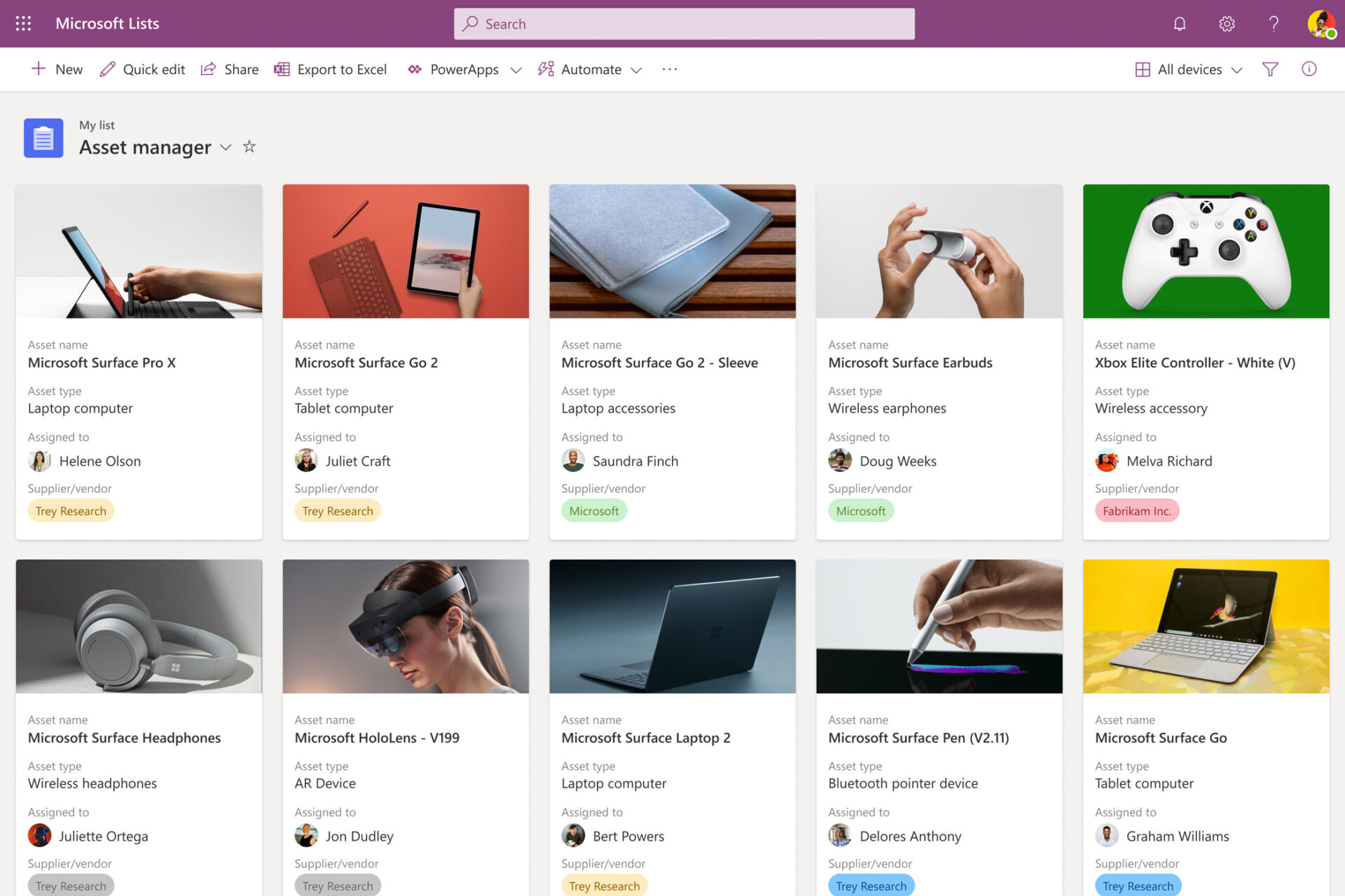The height and width of the screenshot is (896, 1345).
Task: Click Bert Powers' avatar
Action: tap(573, 836)
